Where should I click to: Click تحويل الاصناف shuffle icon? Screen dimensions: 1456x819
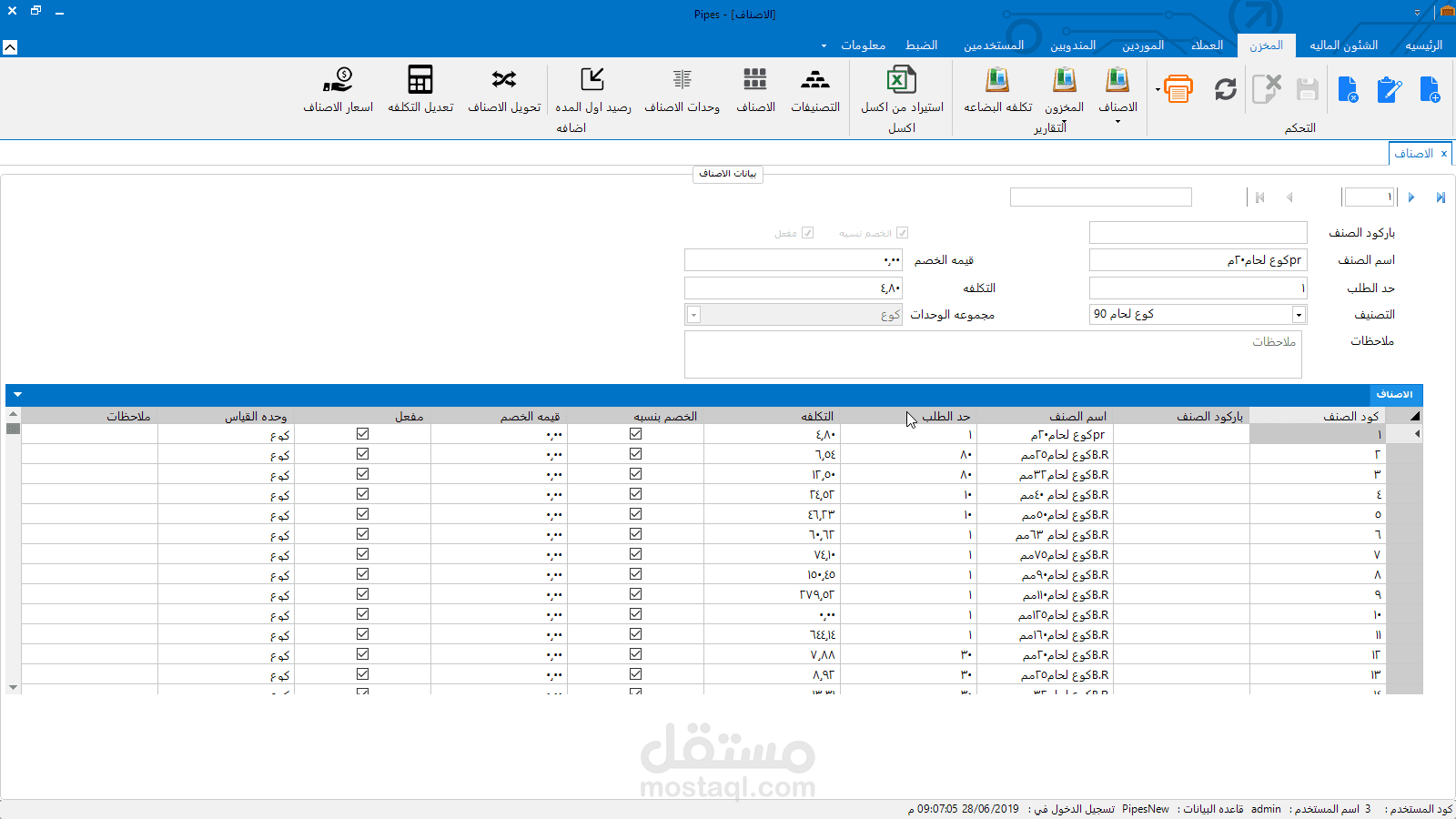coord(504,90)
